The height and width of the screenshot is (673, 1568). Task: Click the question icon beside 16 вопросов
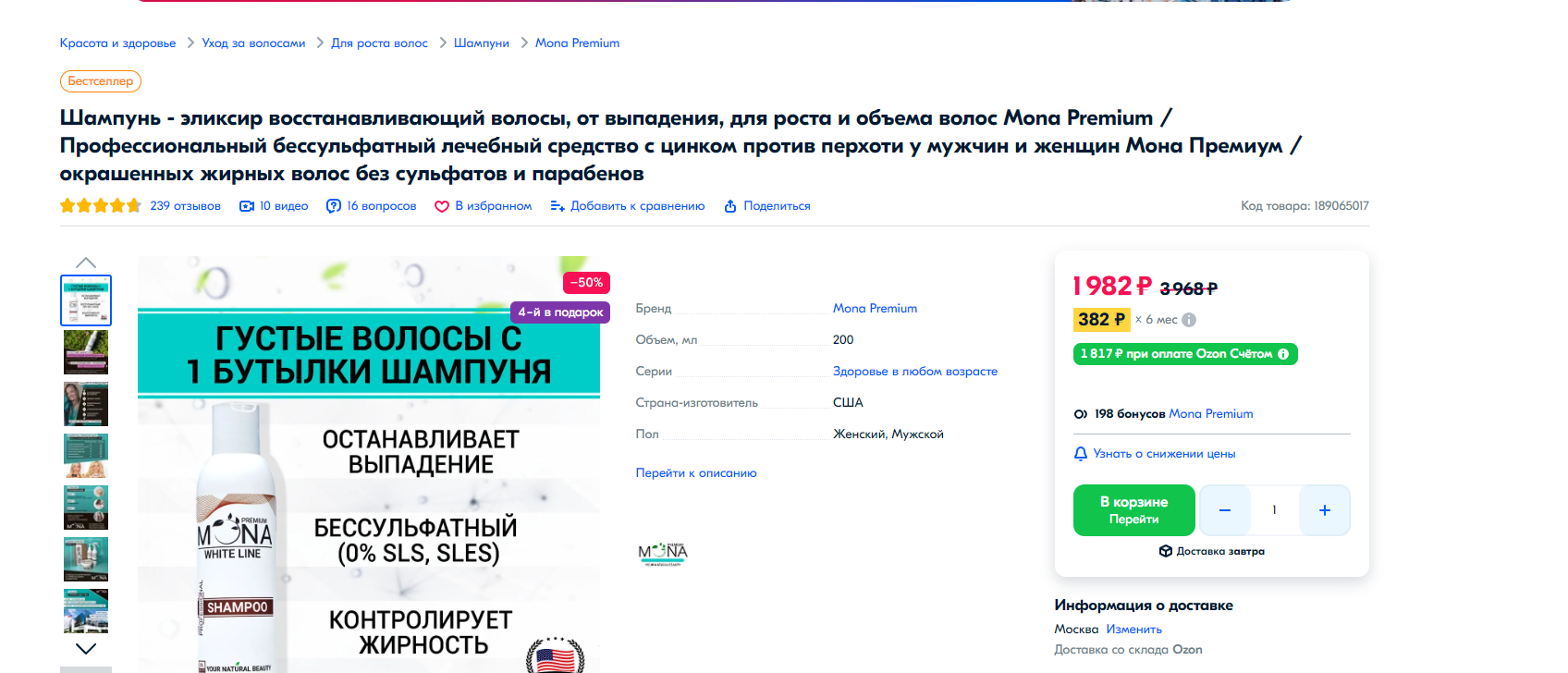click(x=334, y=206)
